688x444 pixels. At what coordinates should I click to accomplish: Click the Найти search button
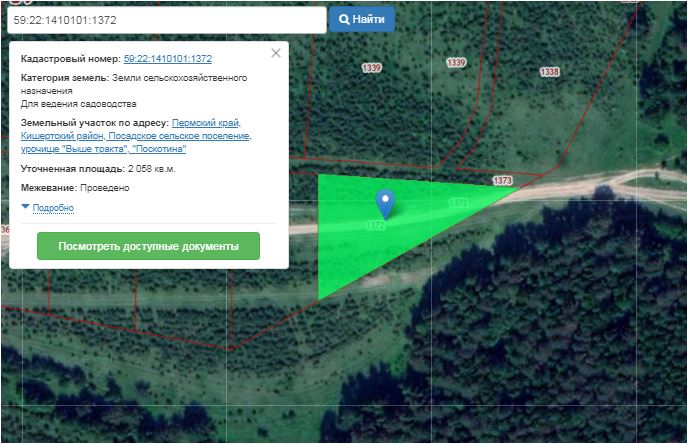tap(362, 19)
